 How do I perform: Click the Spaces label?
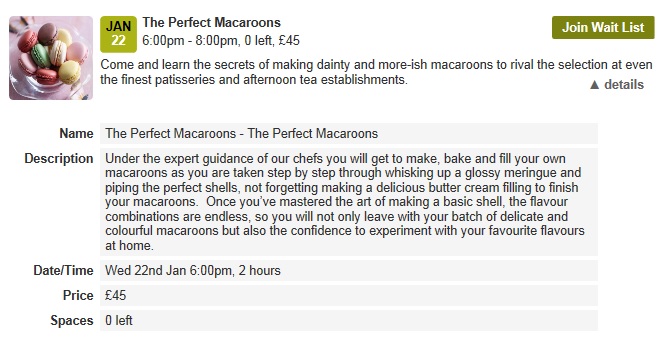pyautogui.click(x=71, y=321)
